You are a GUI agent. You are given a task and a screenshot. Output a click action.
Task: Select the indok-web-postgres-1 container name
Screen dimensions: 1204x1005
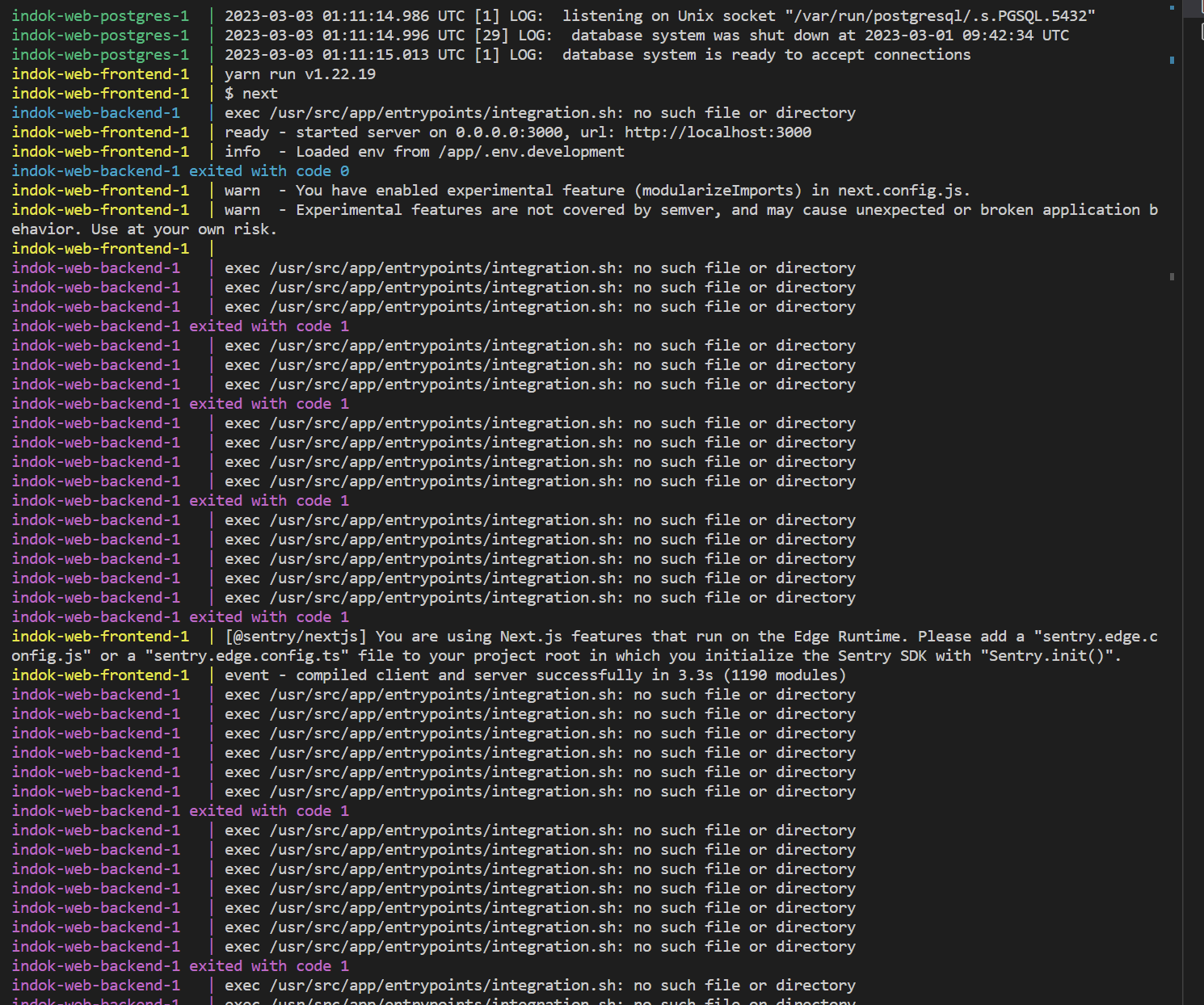click(99, 15)
